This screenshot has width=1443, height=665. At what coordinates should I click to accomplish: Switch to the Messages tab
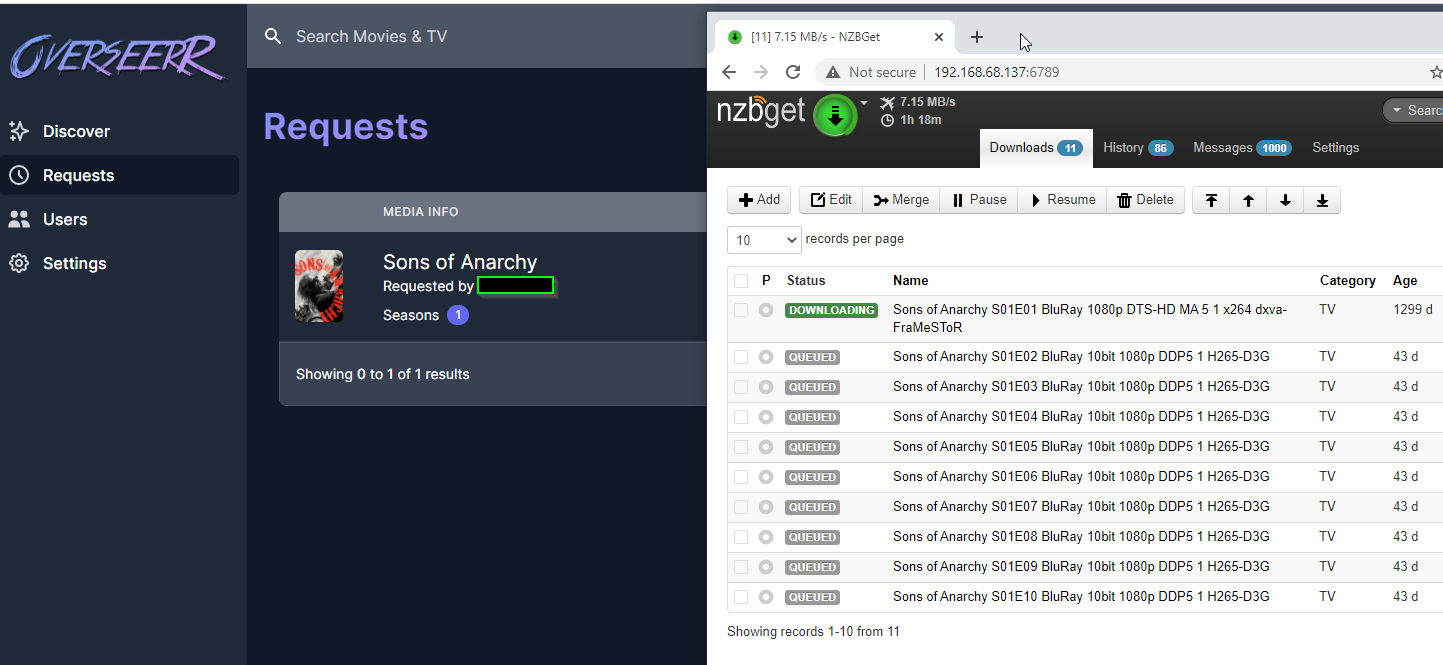point(1242,148)
